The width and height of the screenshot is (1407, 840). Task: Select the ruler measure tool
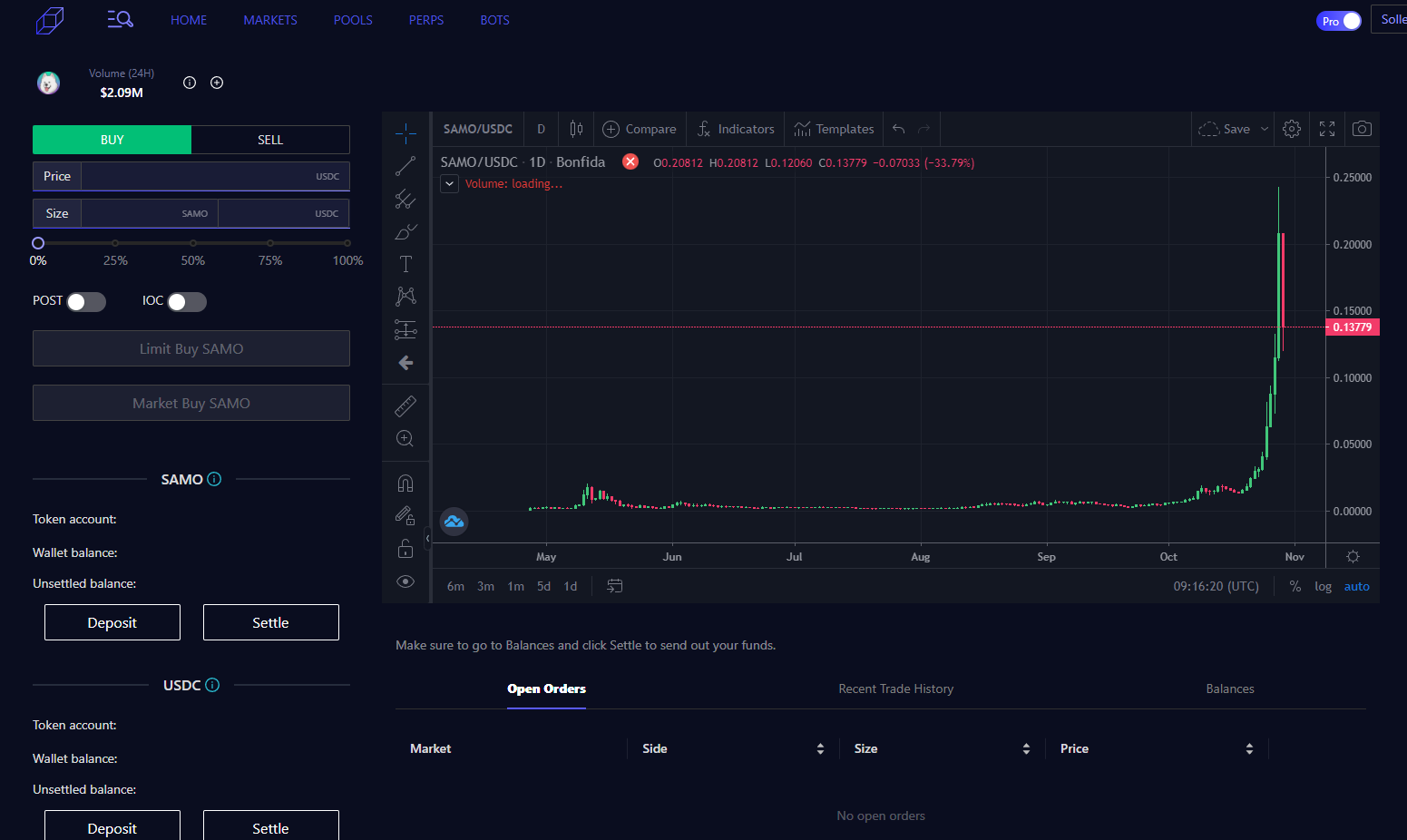(405, 405)
